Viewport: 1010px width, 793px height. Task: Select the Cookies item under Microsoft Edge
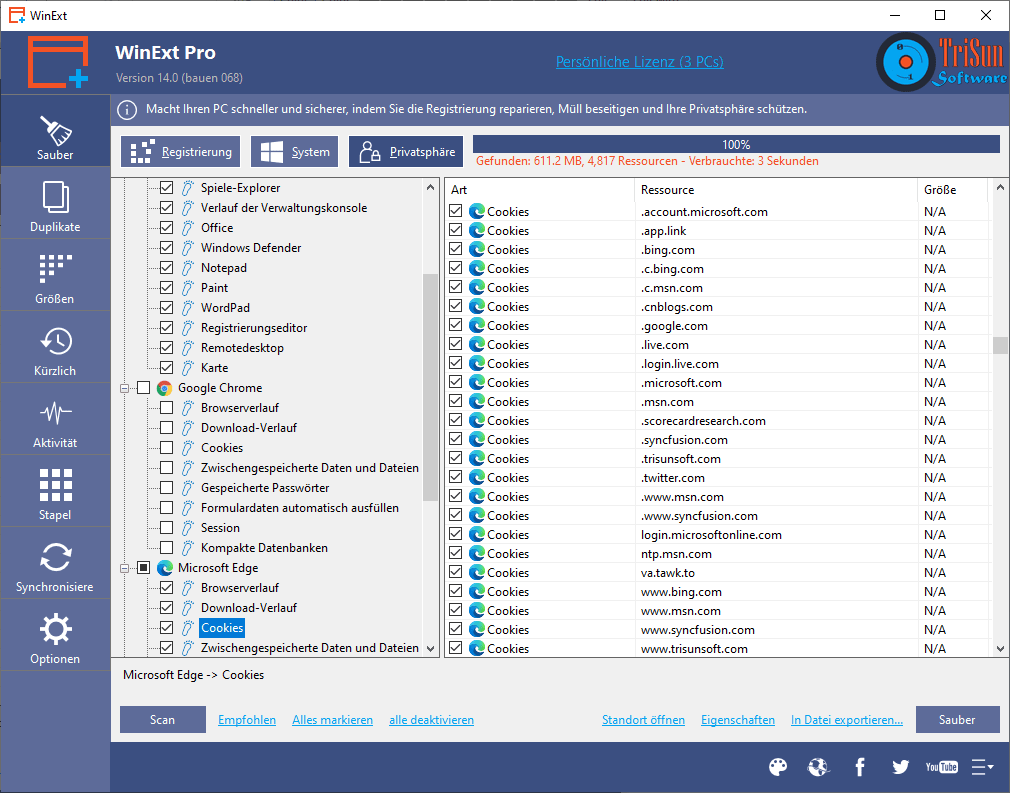[222, 627]
